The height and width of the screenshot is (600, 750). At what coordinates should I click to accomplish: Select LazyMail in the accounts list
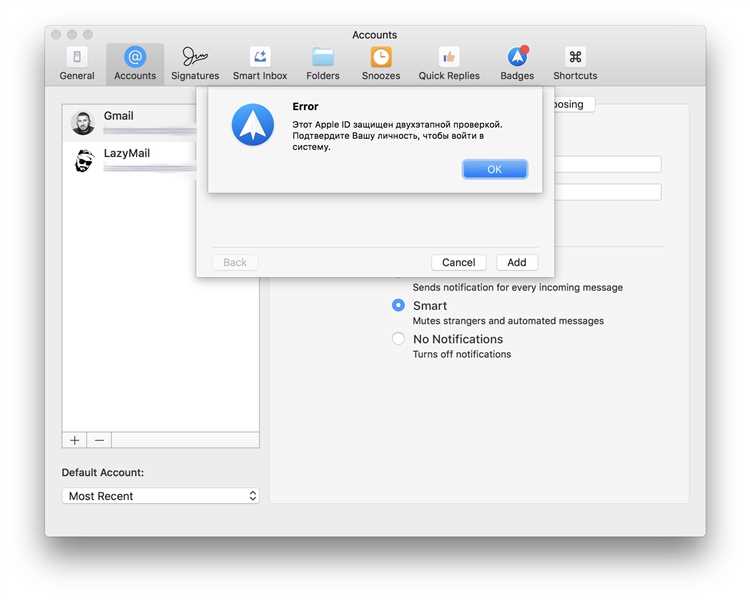[130, 160]
